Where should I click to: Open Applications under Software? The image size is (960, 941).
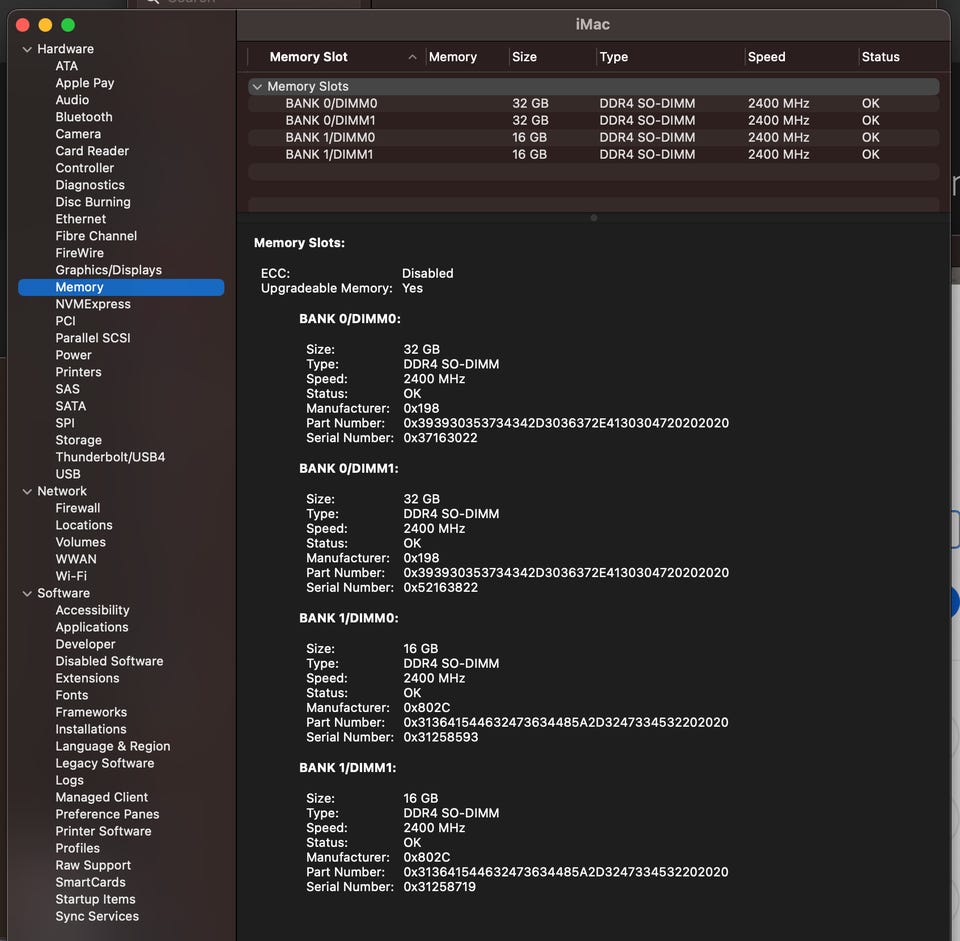point(92,627)
